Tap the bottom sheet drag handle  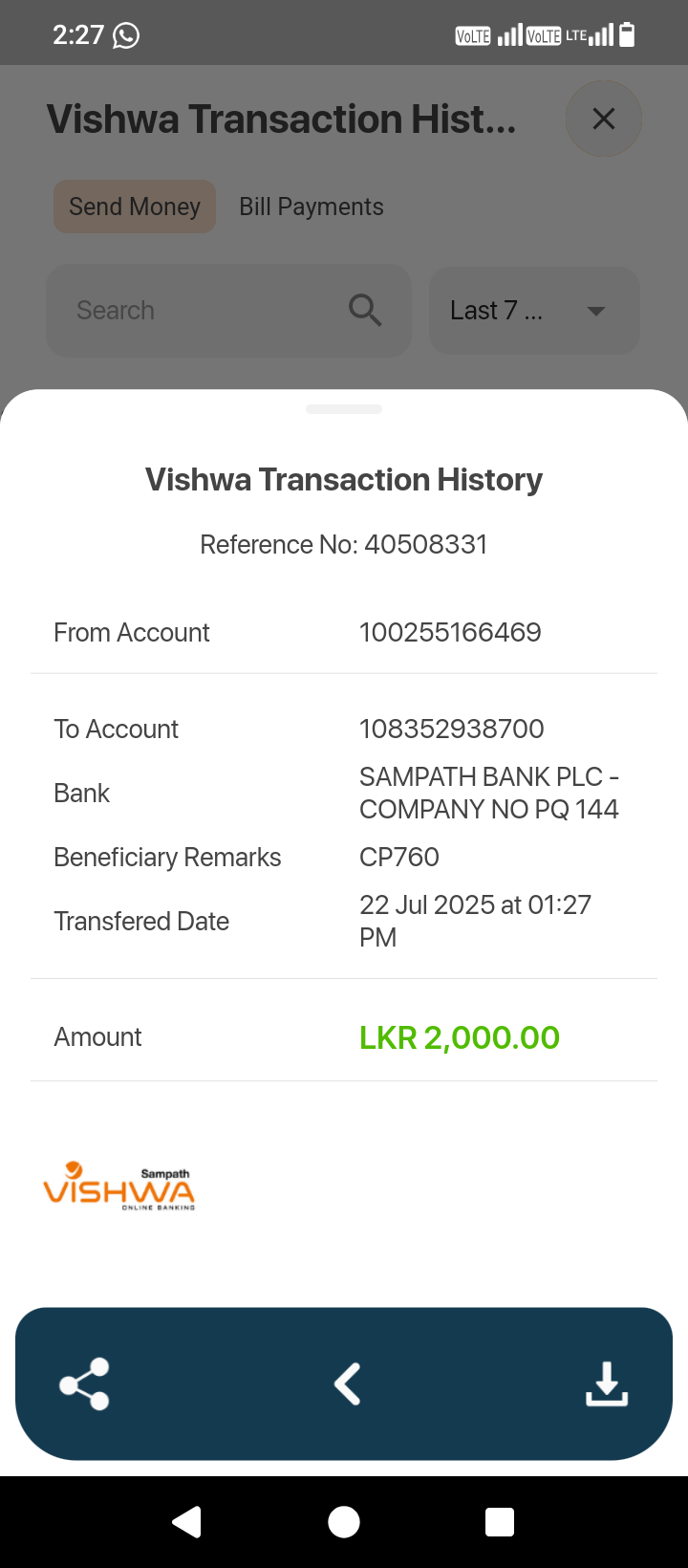[x=344, y=409]
